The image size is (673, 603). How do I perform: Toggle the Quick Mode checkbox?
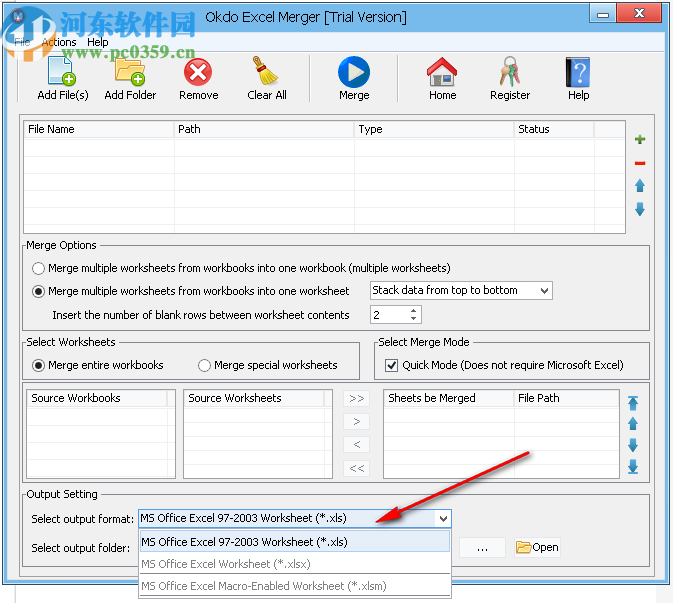tap(392, 365)
